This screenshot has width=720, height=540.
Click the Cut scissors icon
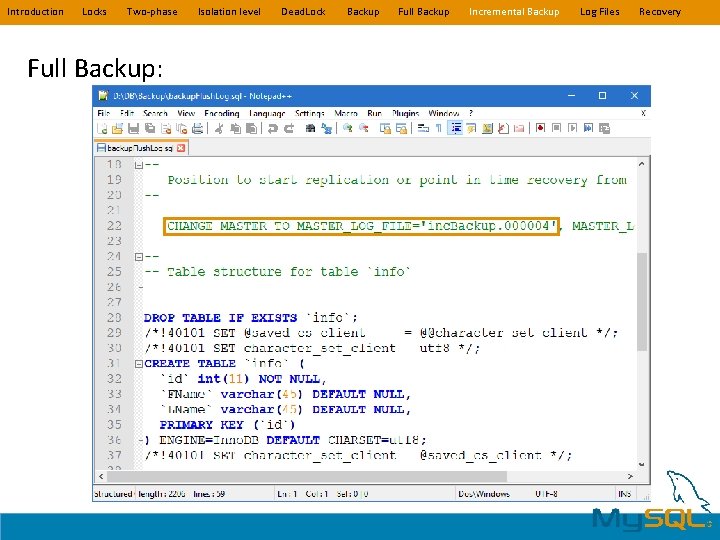pos(219,129)
